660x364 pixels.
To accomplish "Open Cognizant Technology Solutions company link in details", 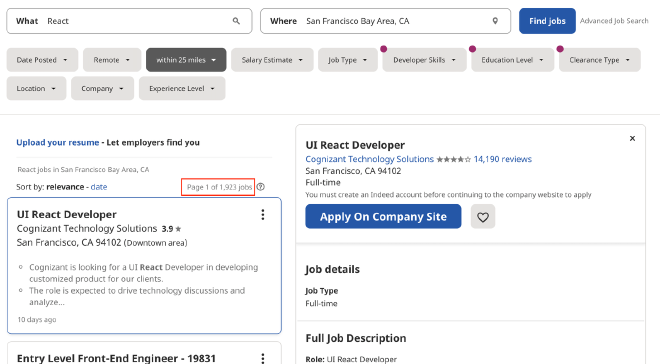I will 370,159.
